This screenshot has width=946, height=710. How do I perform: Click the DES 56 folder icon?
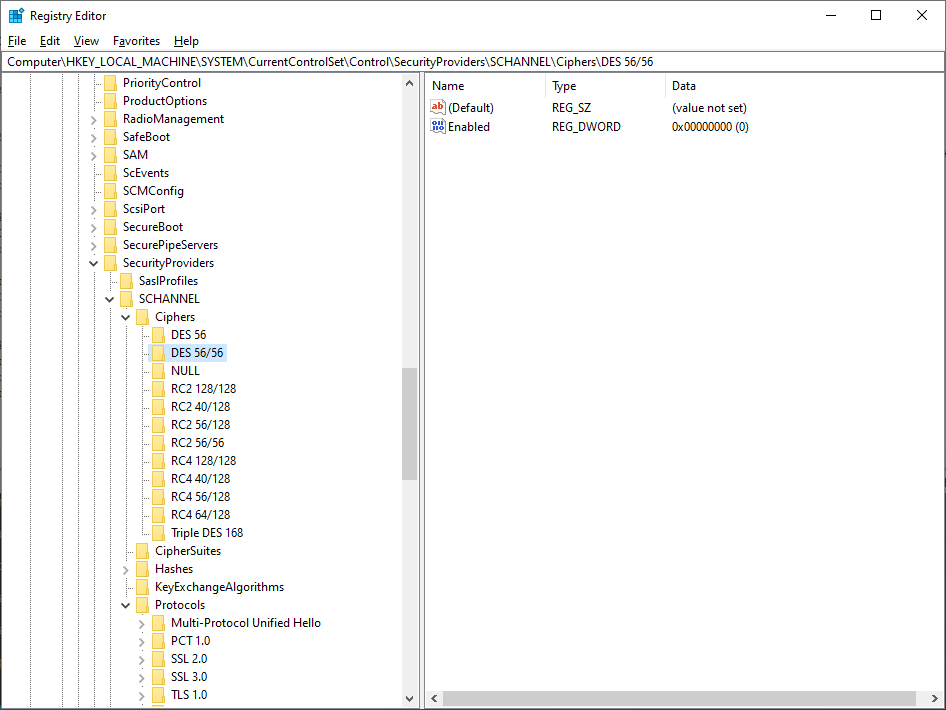[x=160, y=334]
